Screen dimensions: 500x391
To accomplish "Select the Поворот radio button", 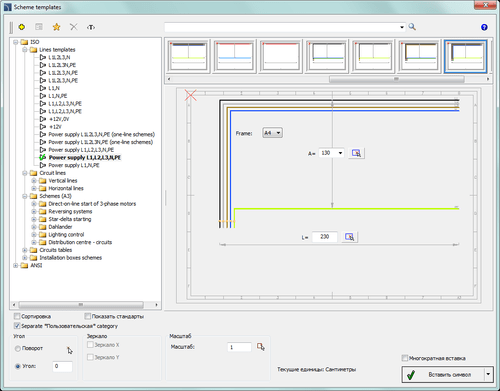I will (x=18, y=348).
